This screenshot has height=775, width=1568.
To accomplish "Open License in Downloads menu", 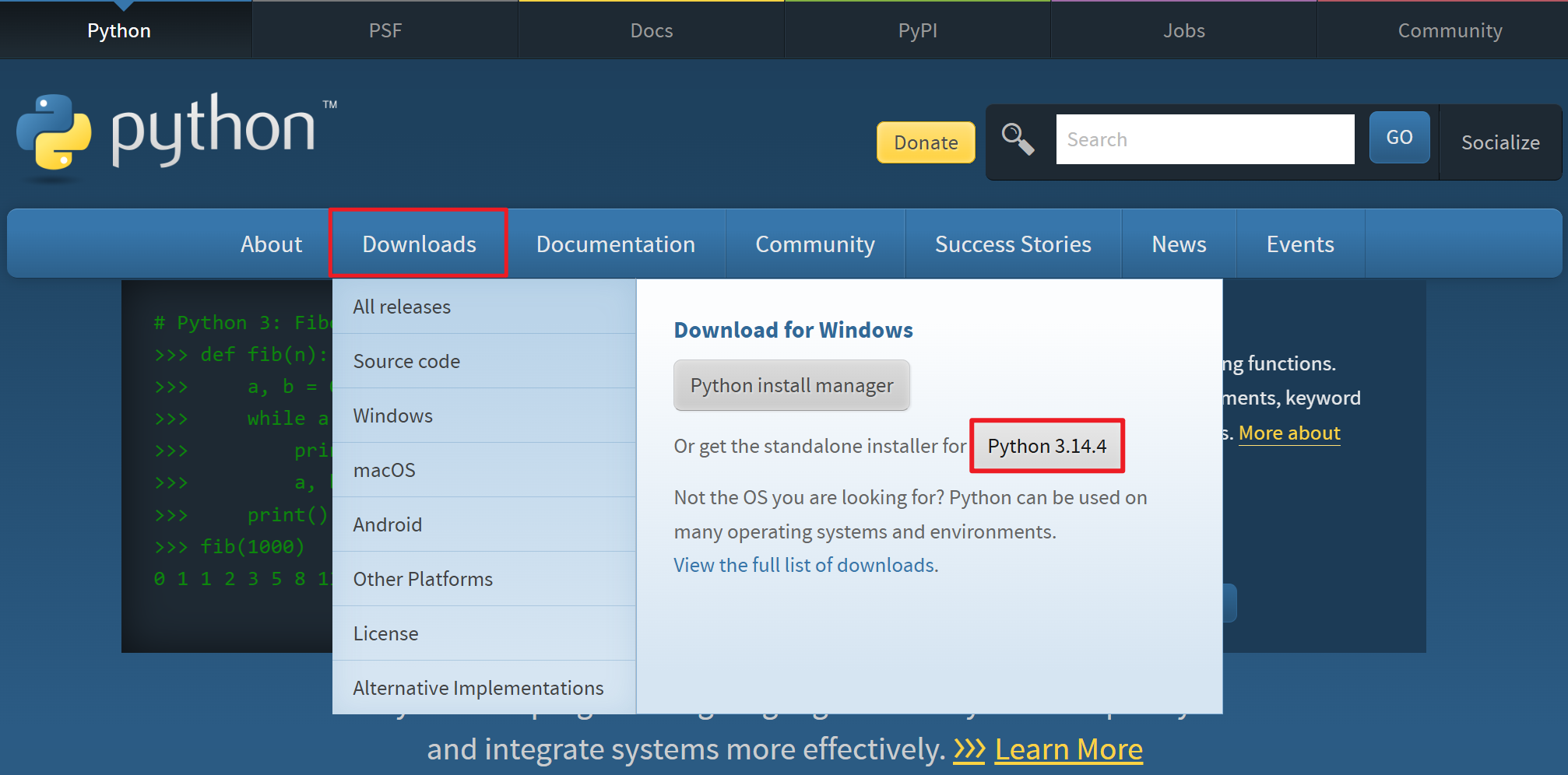I will click(x=484, y=633).
